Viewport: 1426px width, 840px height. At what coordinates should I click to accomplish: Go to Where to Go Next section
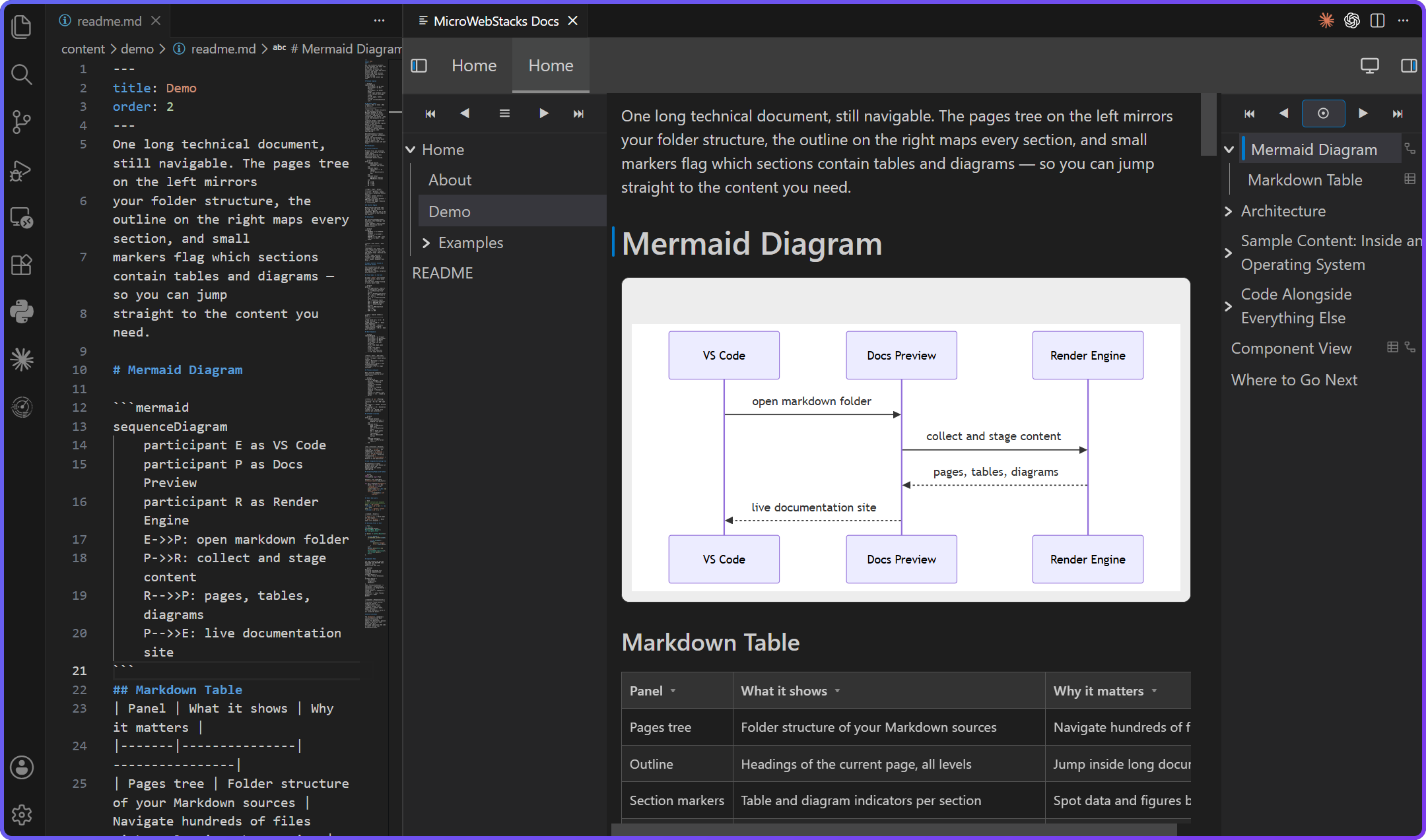(1294, 380)
